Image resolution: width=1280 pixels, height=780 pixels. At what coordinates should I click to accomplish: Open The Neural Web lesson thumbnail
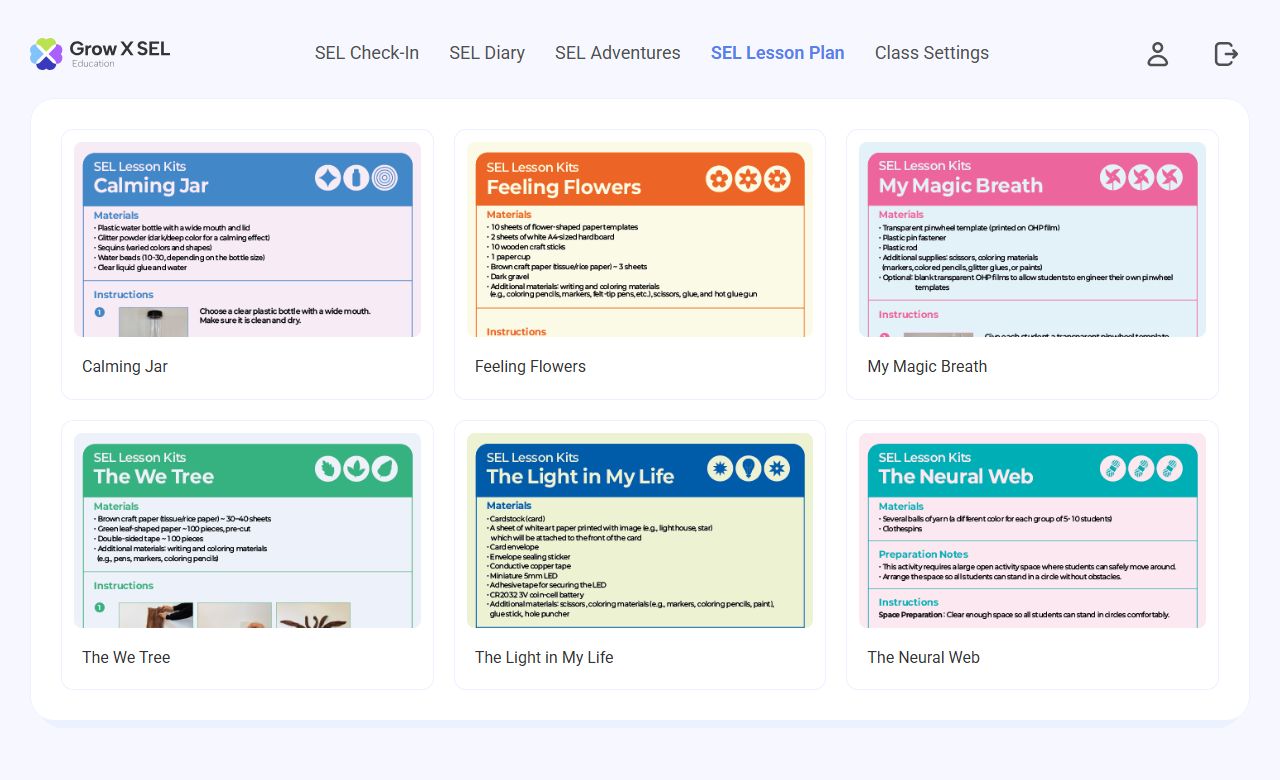point(1032,530)
